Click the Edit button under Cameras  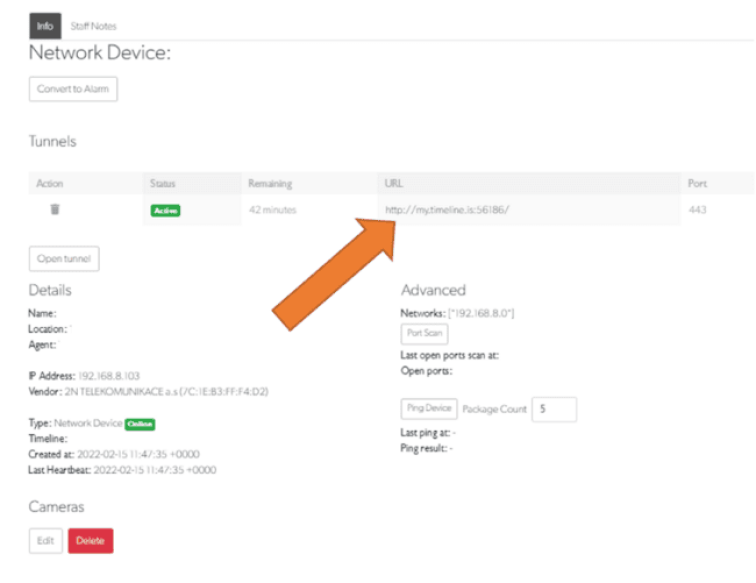[x=44, y=540]
